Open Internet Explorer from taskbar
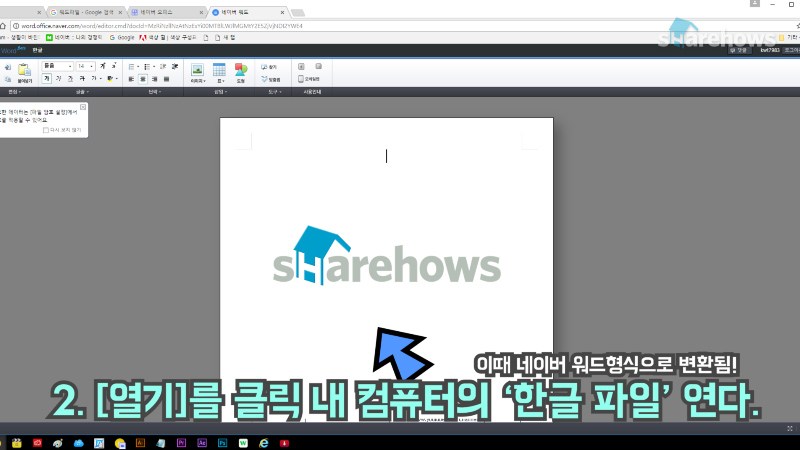Screen dimensions: 800x450 click(x=263, y=443)
